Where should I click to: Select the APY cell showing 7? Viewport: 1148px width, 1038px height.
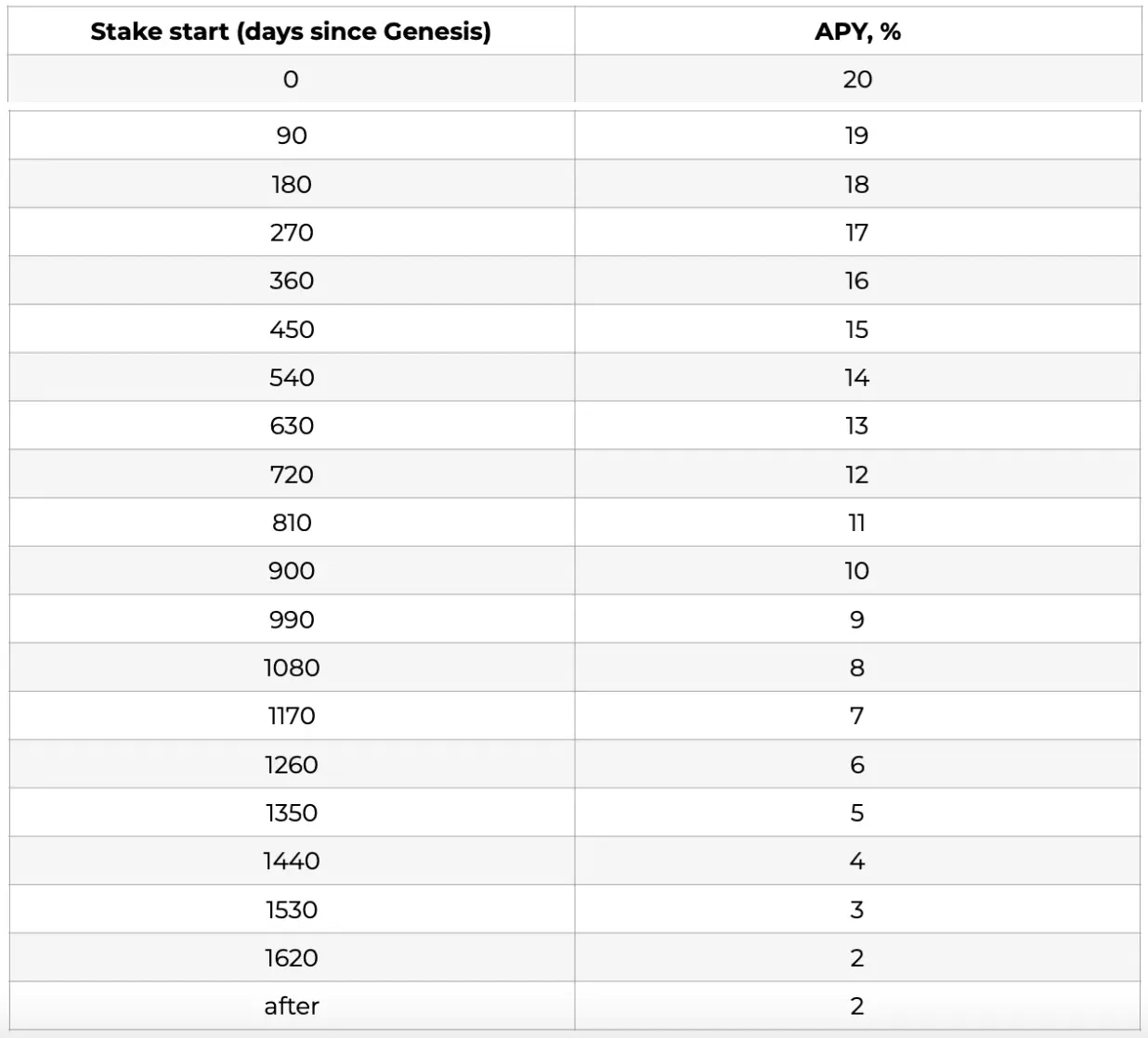[x=857, y=716]
